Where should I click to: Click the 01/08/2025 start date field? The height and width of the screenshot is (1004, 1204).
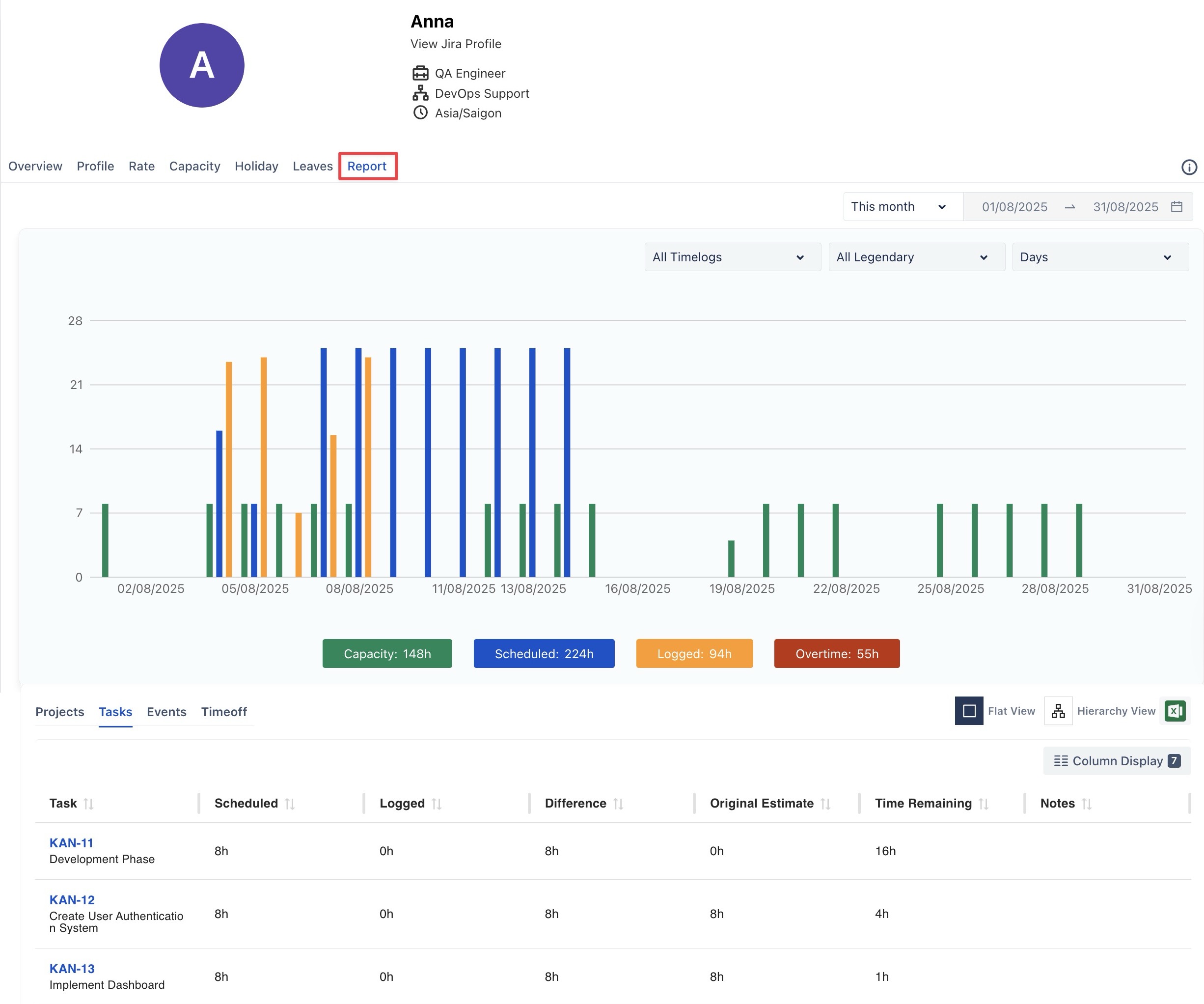tap(1014, 207)
